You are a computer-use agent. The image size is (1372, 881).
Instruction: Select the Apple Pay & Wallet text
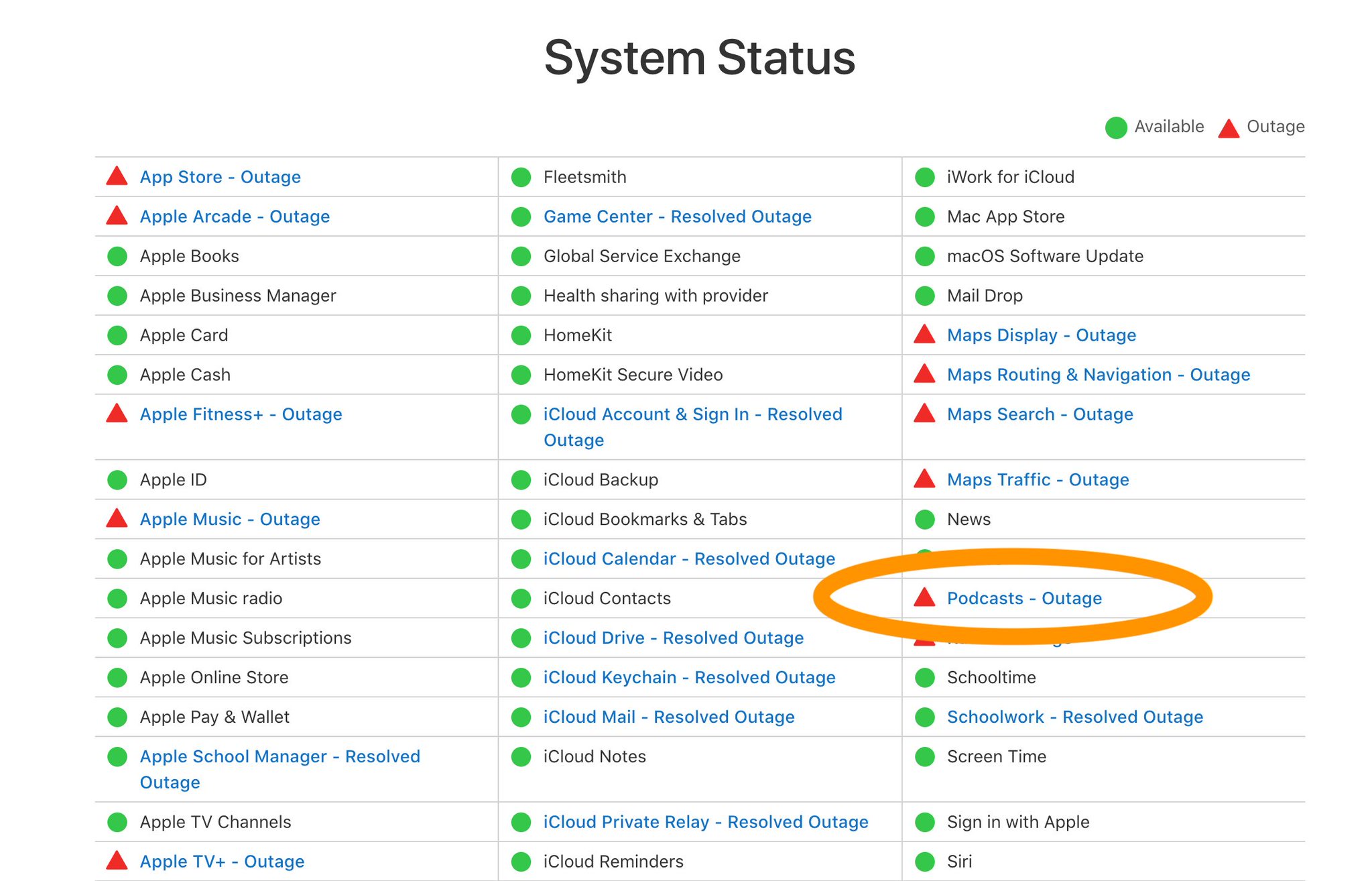(214, 717)
